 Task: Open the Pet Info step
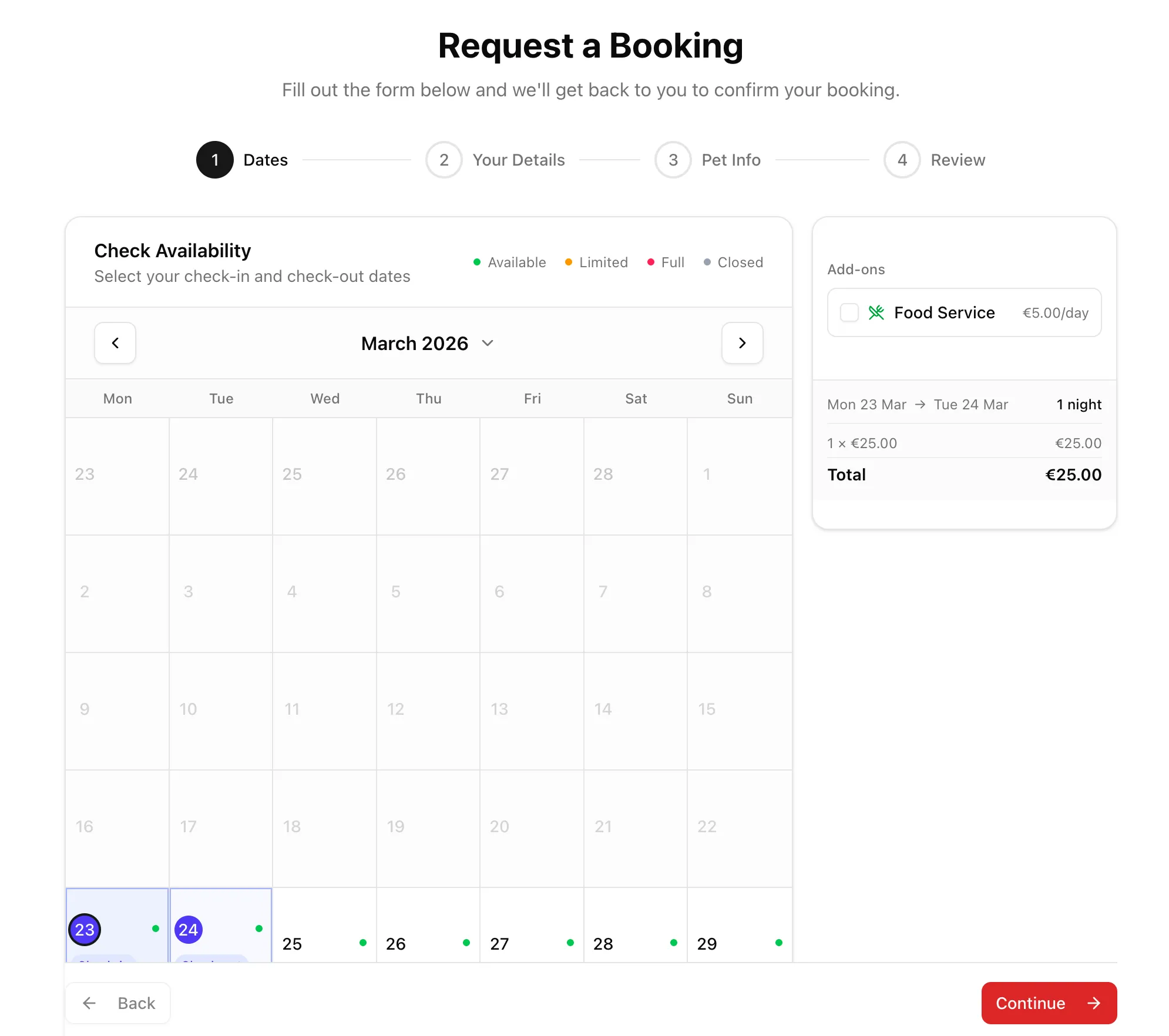point(673,160)
